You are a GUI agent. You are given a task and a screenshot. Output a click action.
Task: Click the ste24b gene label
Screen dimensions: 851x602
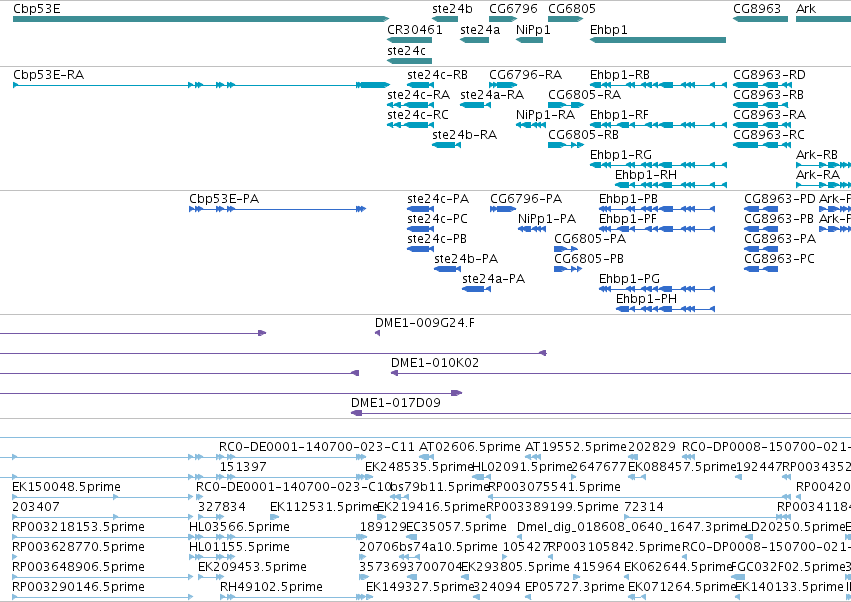(452, 9)
